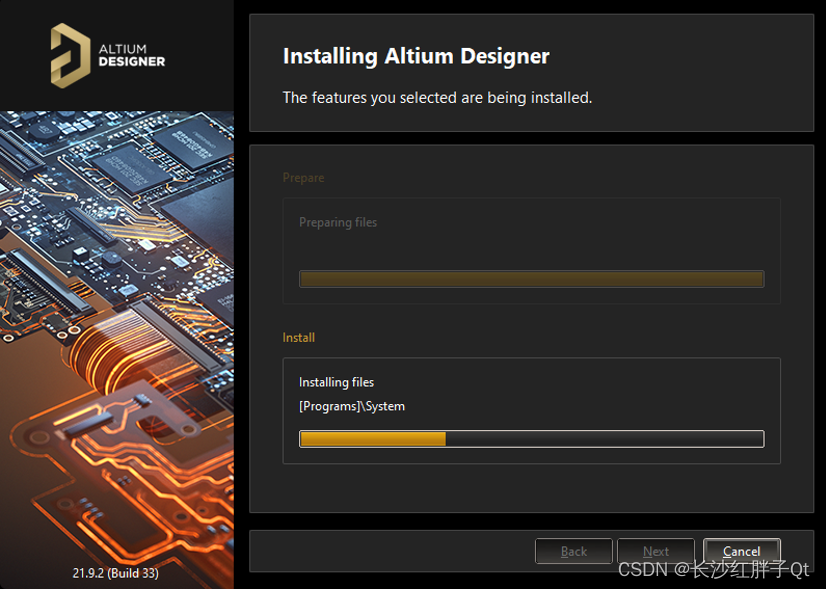Click the Preparing files status text
Screen dimensions: 826x590
pyautogui.click(x=338, y=222)
